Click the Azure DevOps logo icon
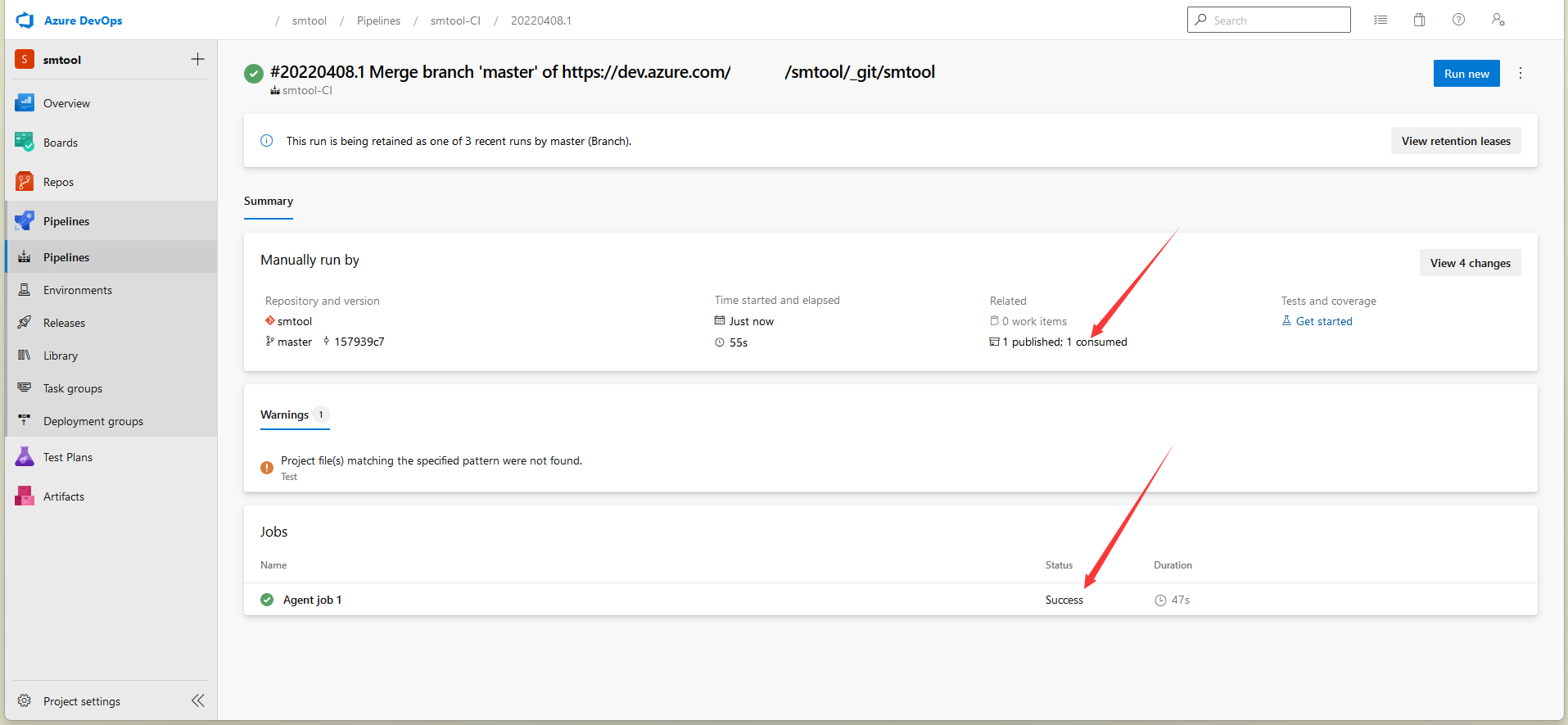Image resolution: width=1568 pixels, height=725 pixels. (x=25, y=20)
